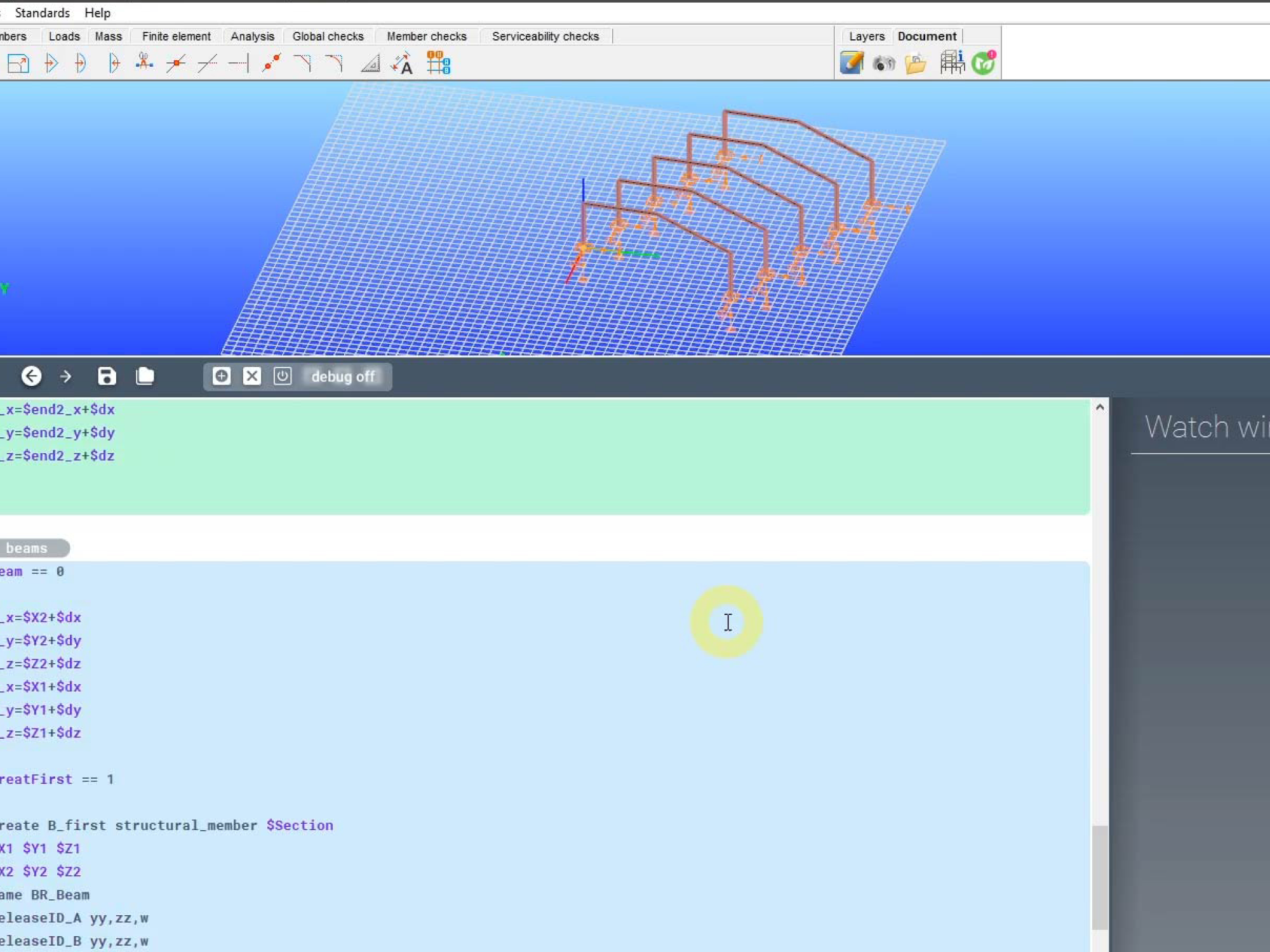Select the Document tab
This screenshot has width=1270, height=952.
click(927, 36)
